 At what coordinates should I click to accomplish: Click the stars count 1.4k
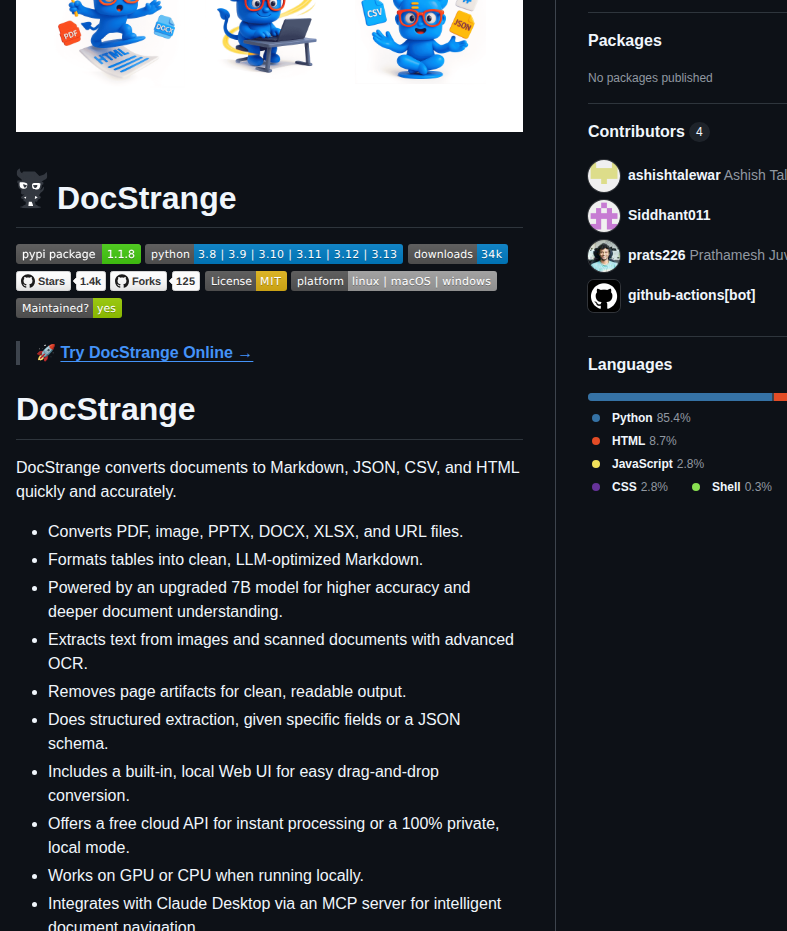90,281
